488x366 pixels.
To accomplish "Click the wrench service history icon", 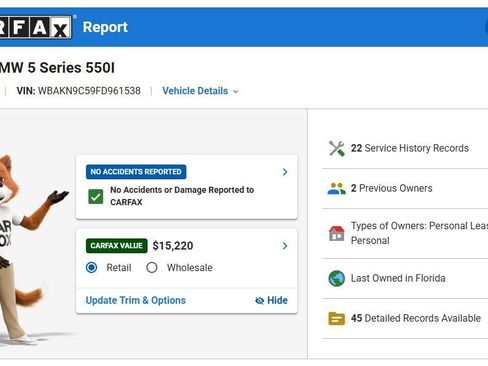I will pos(337,148).
